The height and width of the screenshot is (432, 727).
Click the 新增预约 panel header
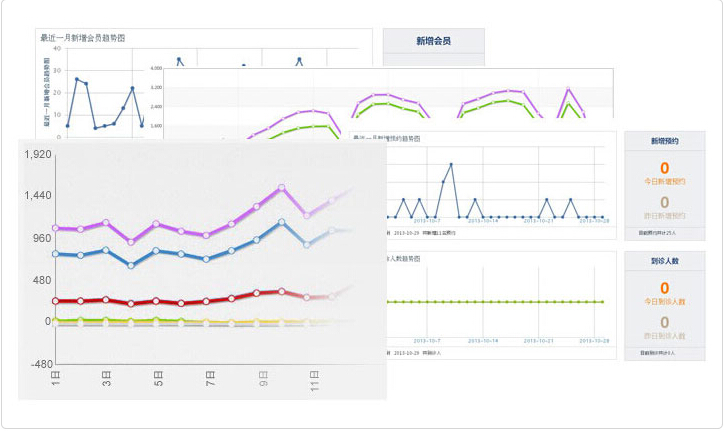tap(664, 141)
